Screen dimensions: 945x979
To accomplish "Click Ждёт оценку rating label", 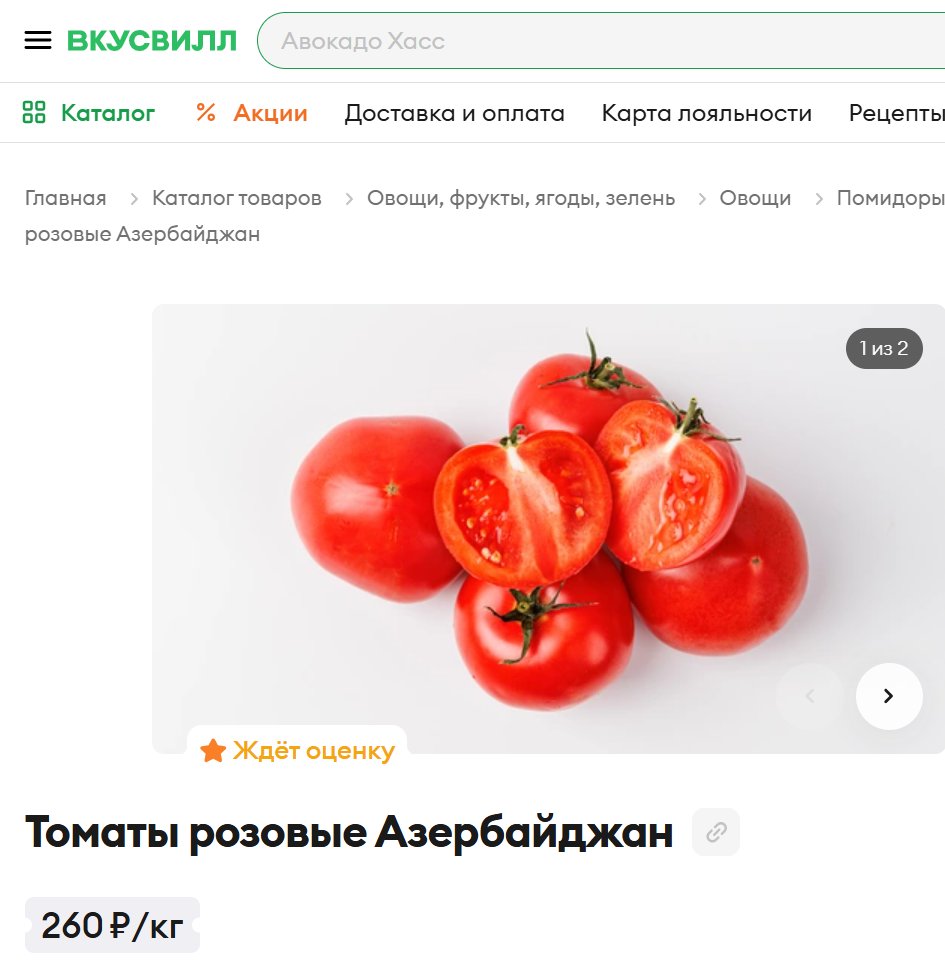I will coord(297,750).
